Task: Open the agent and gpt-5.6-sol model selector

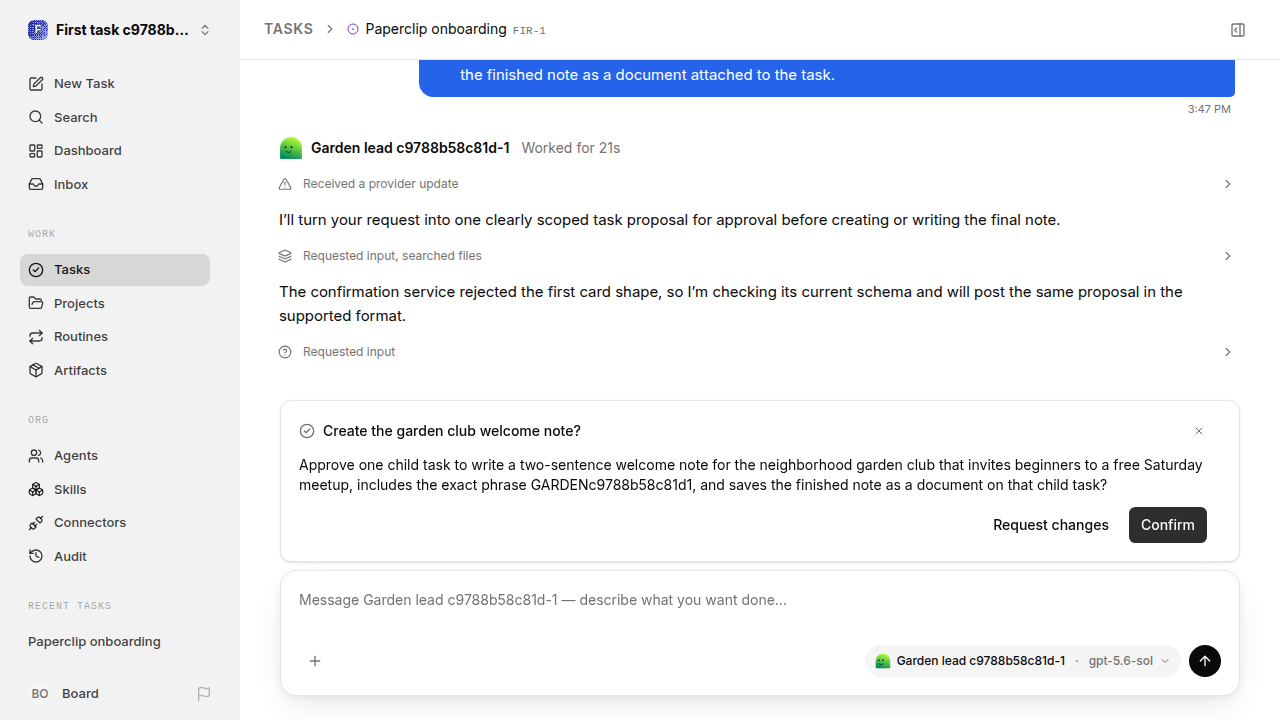Action: point(1023,661)
